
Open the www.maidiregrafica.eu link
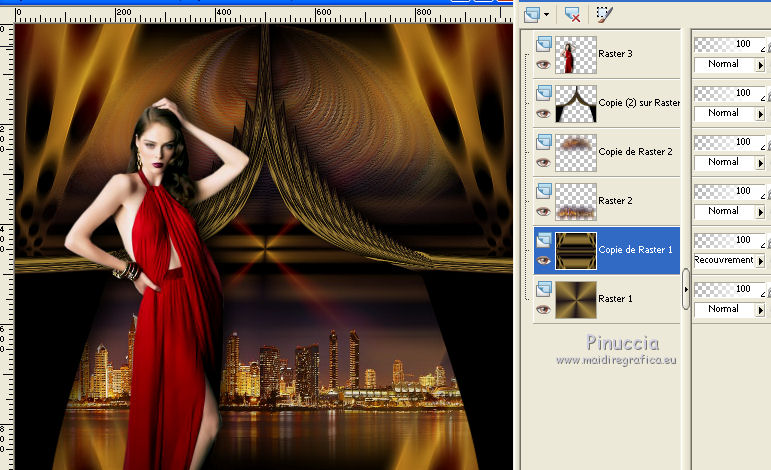click(x=615, y=359)
